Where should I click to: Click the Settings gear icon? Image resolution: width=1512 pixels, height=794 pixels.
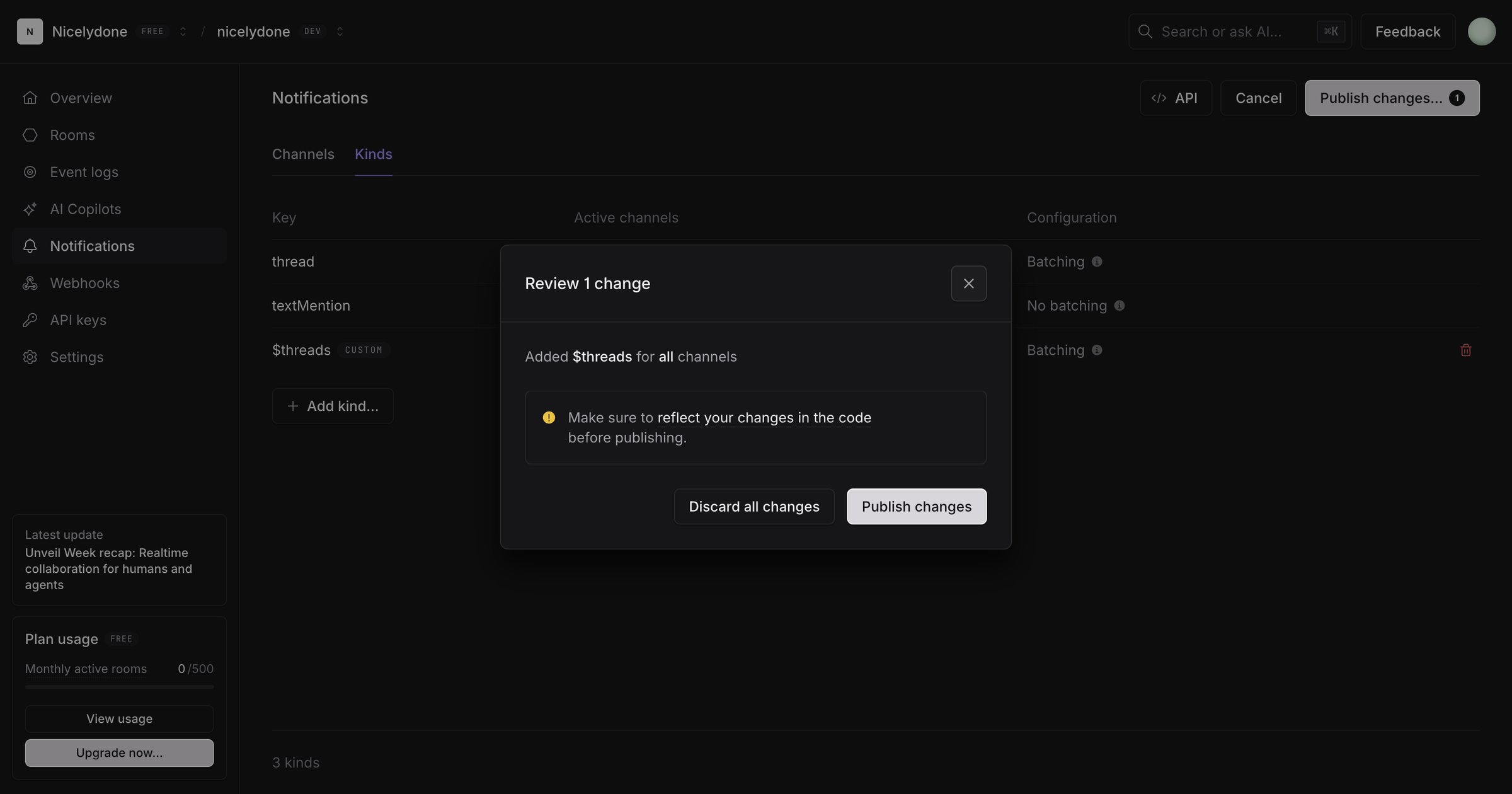(30, 357)
